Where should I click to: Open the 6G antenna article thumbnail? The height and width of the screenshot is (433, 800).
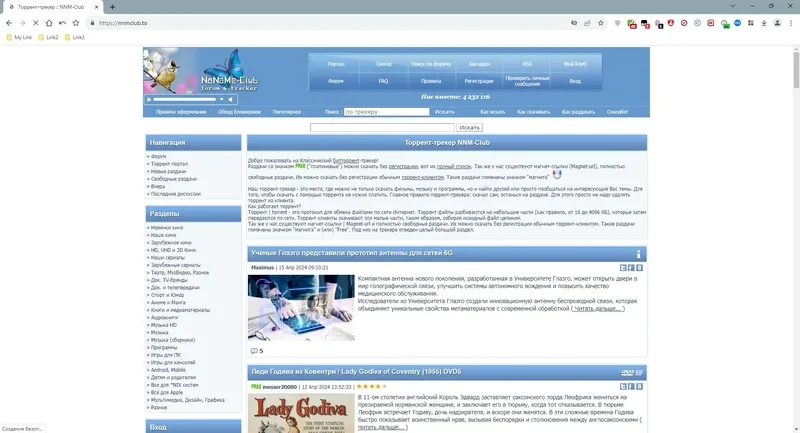click(301, 308)
